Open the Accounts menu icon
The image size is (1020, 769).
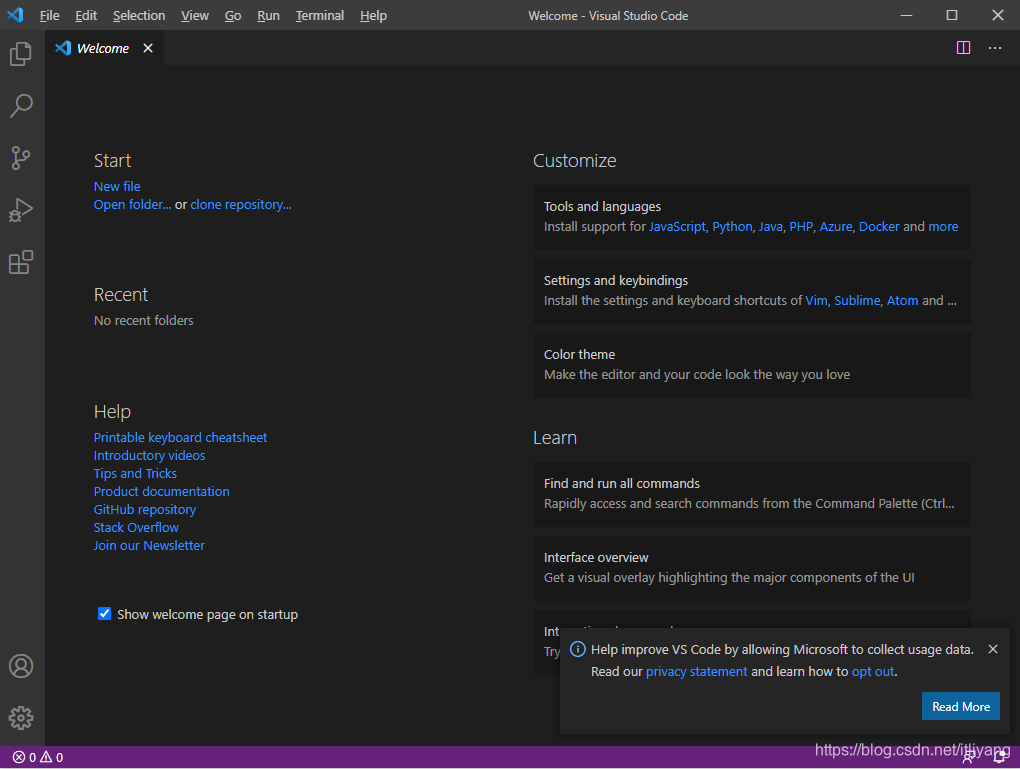click(x=21, y=666)
